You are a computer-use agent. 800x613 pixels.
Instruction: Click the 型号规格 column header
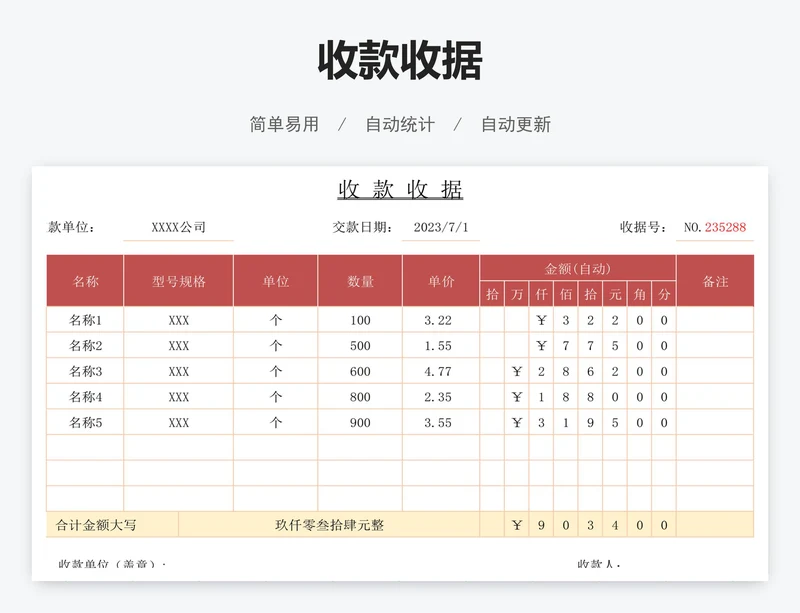(x=179, y=281)
